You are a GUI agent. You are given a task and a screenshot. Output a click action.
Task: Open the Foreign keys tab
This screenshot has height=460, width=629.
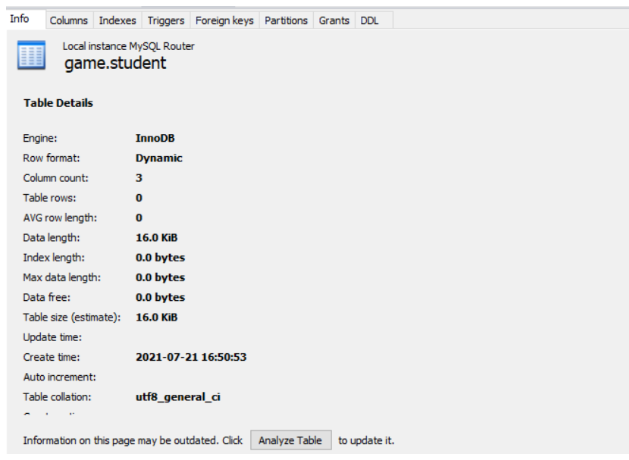(x=225, y=20)
